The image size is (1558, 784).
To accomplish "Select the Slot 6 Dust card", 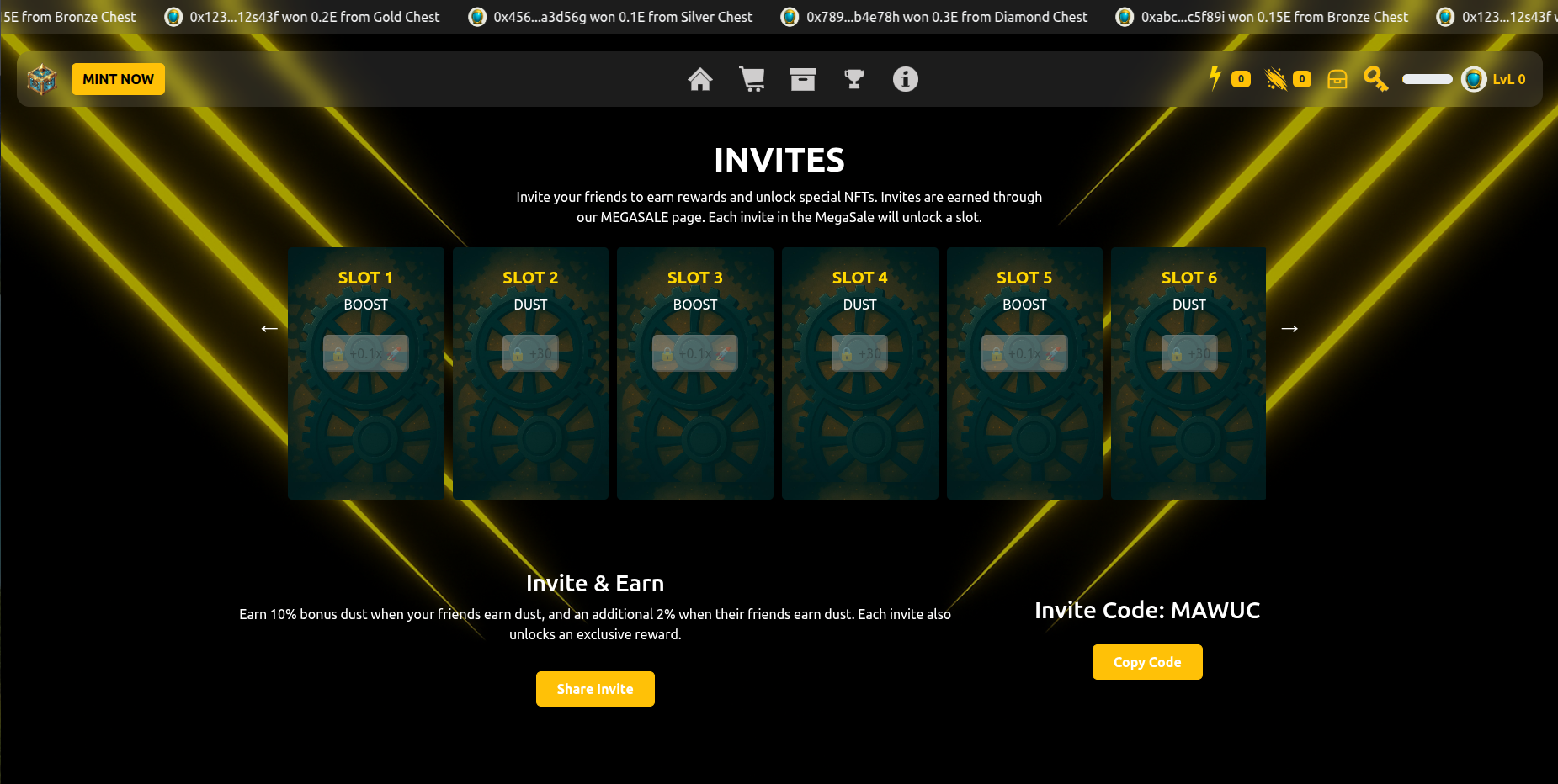I will click(x=1188, y=373).
